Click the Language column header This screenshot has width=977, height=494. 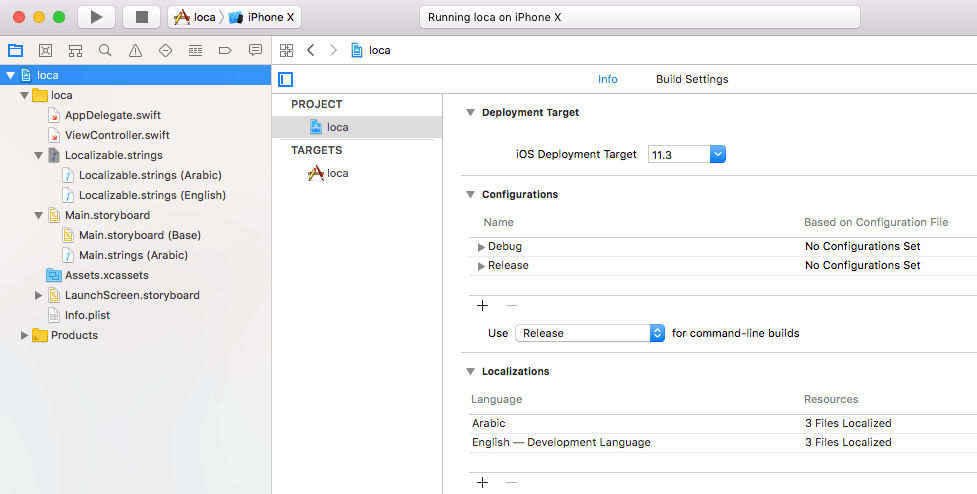(497, 399)
